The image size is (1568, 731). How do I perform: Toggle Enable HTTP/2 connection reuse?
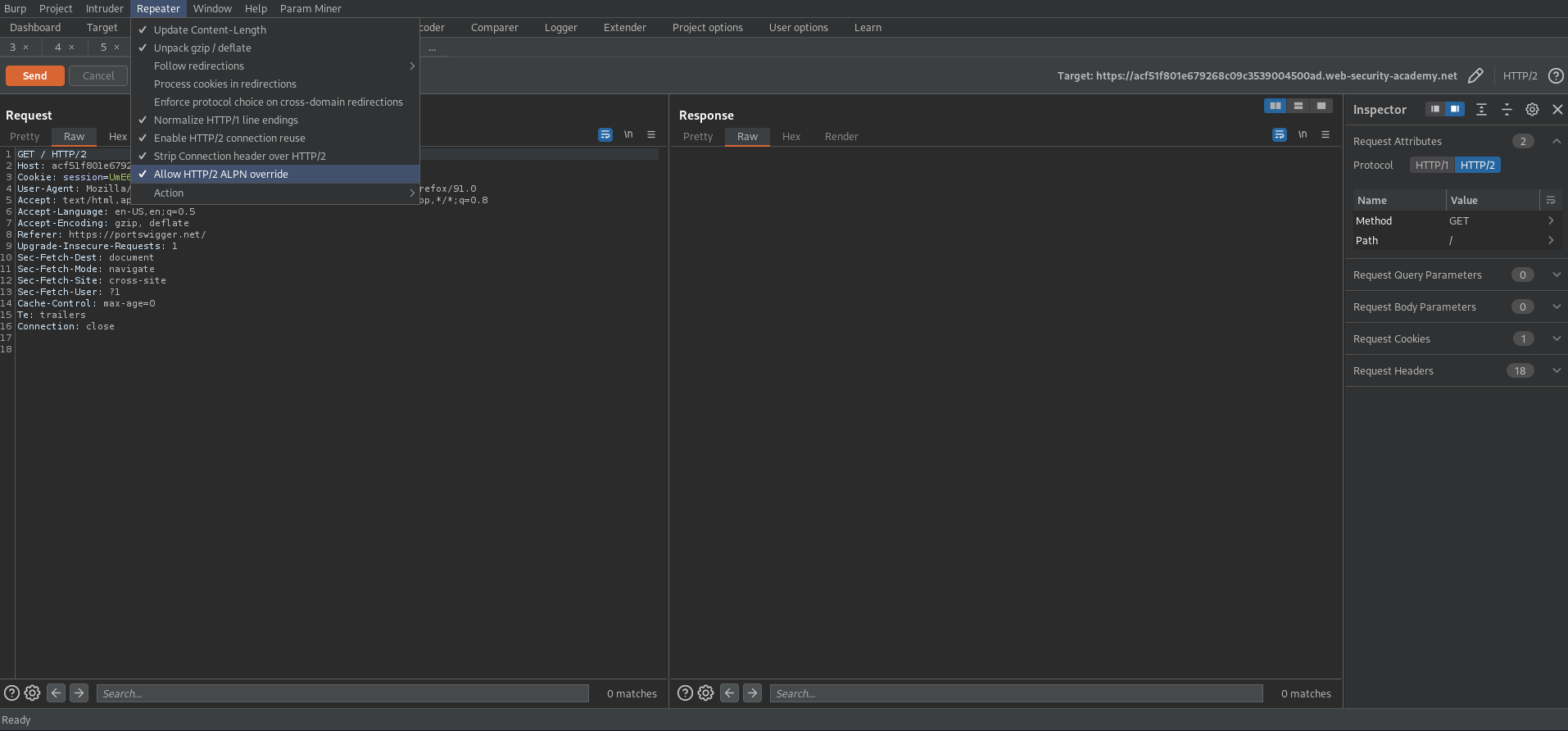(275, 138)
